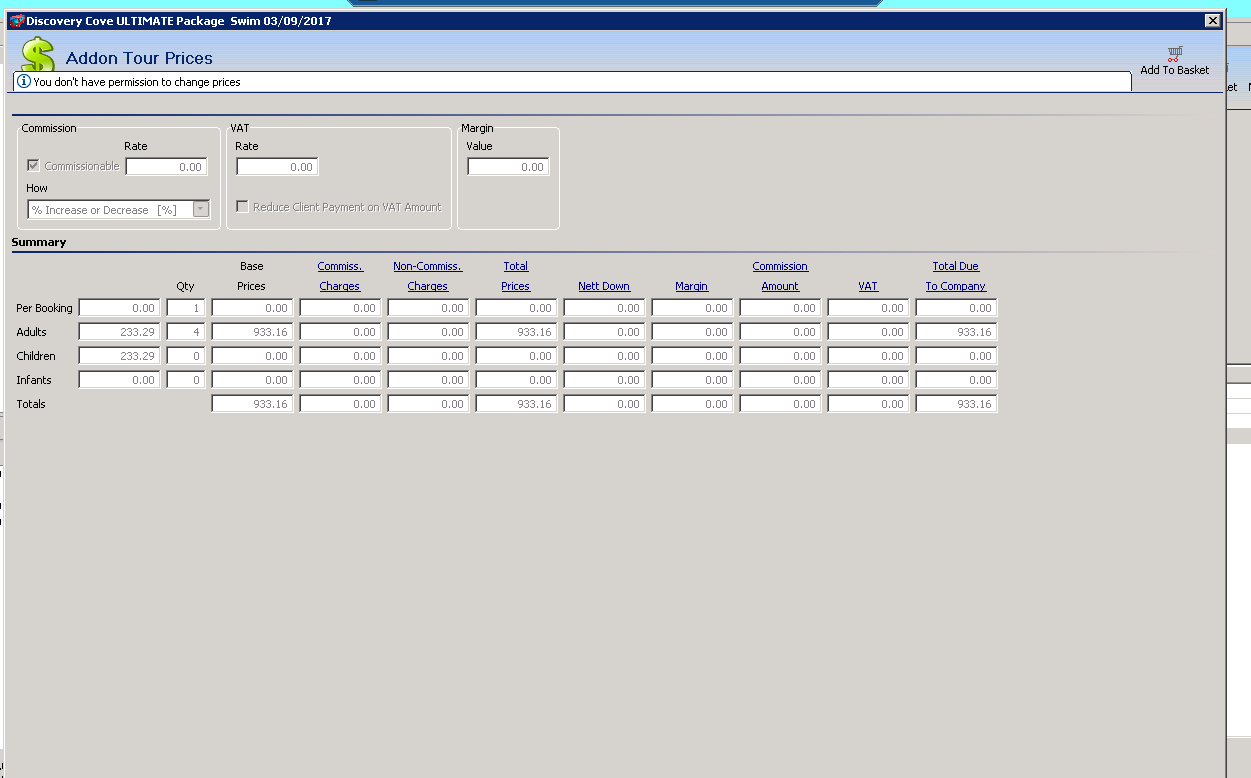Open the Commiss. Charges column link
Image resolution: width=1251 pixels, height=778 pixels.
340,276
